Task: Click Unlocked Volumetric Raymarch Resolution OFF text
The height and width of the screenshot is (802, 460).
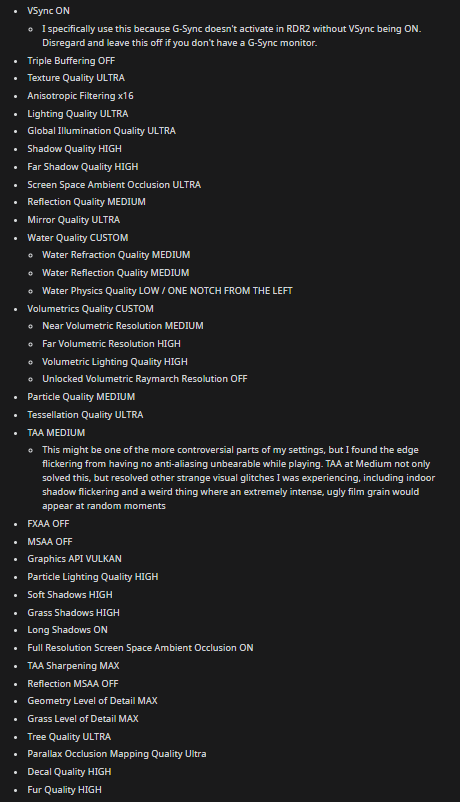Action: pyautogui.click(x=145, y=379)
